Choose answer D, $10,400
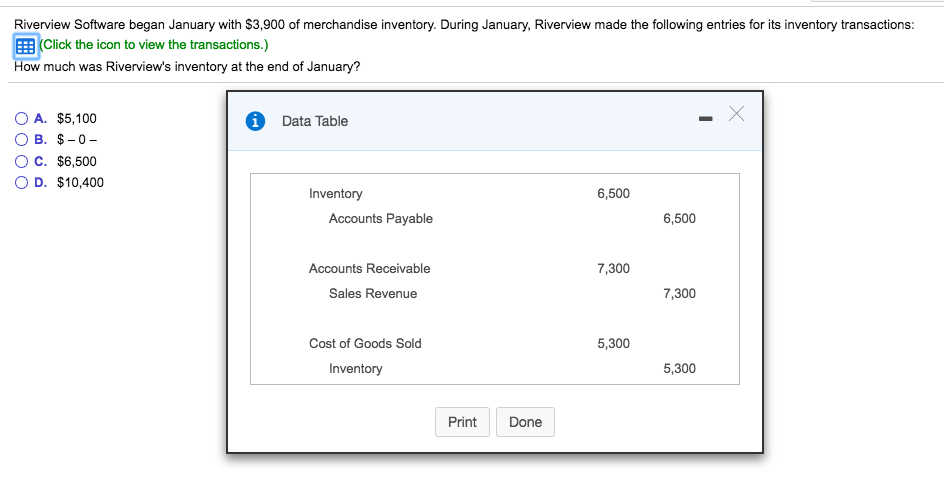 pos(22,182)
